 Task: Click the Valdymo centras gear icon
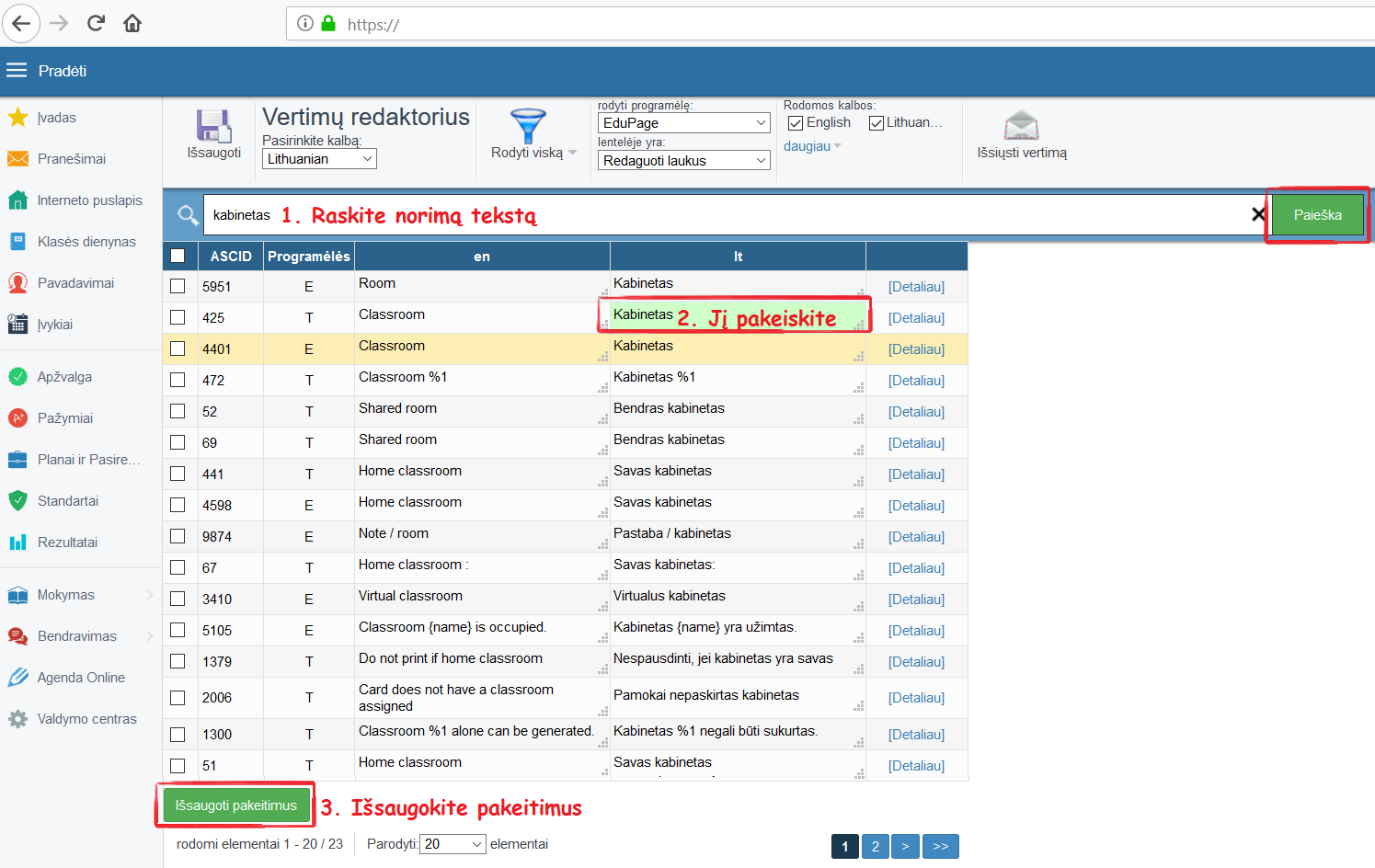[17, 719]
